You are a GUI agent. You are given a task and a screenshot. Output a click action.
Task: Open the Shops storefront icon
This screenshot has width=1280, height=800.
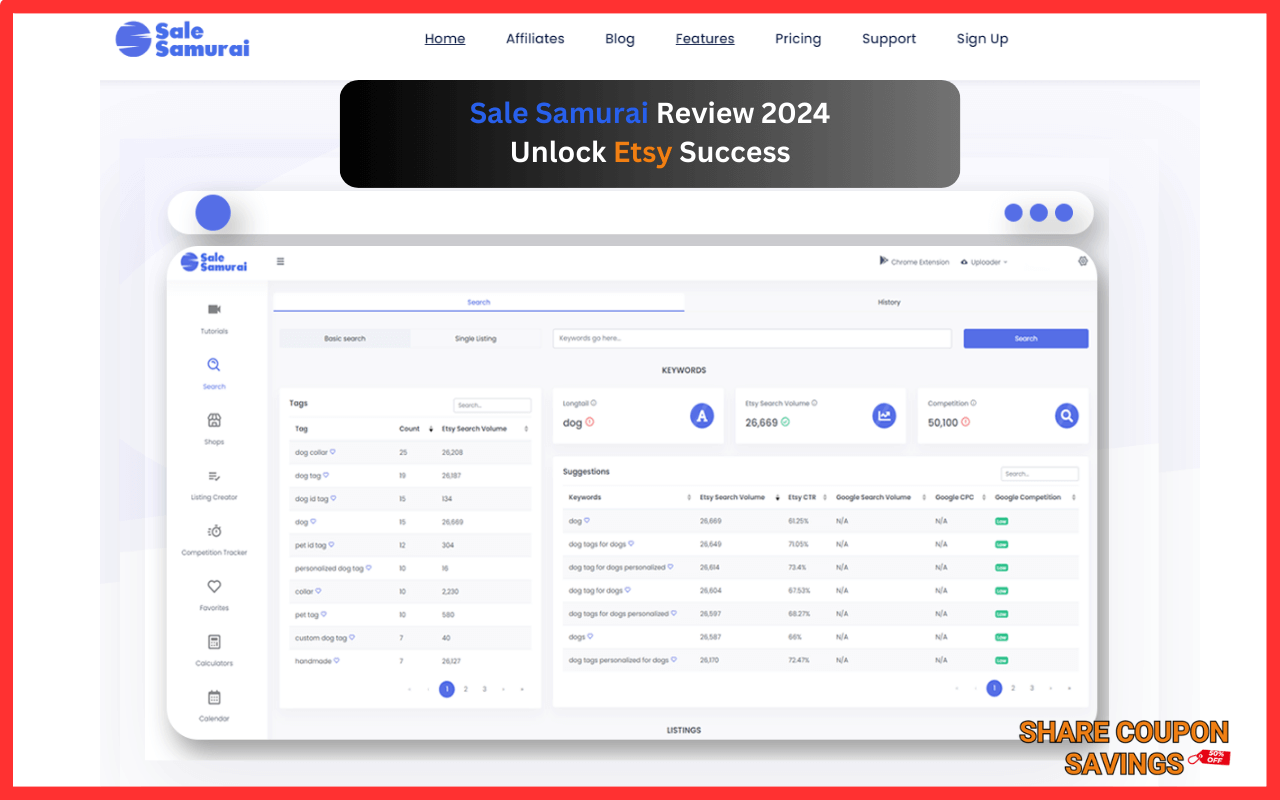(x=214, y=420)
